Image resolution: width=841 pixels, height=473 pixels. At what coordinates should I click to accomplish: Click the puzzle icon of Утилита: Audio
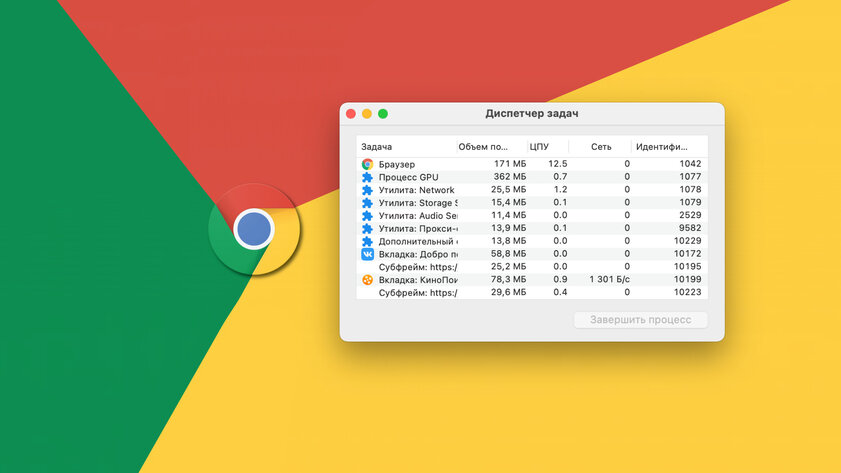[367, 216]
